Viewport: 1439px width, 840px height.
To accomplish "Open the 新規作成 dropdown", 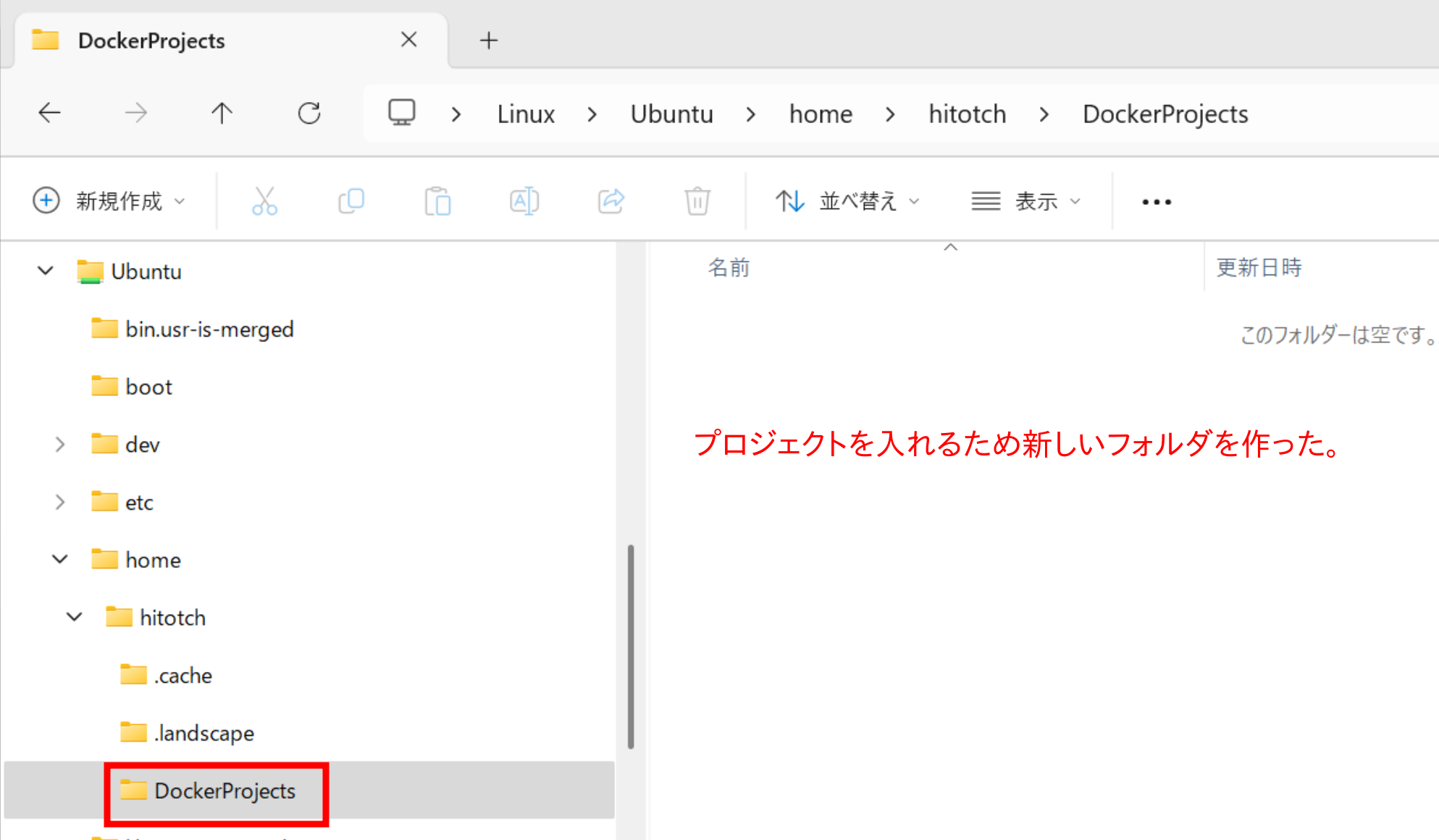I will click(109, 201).
